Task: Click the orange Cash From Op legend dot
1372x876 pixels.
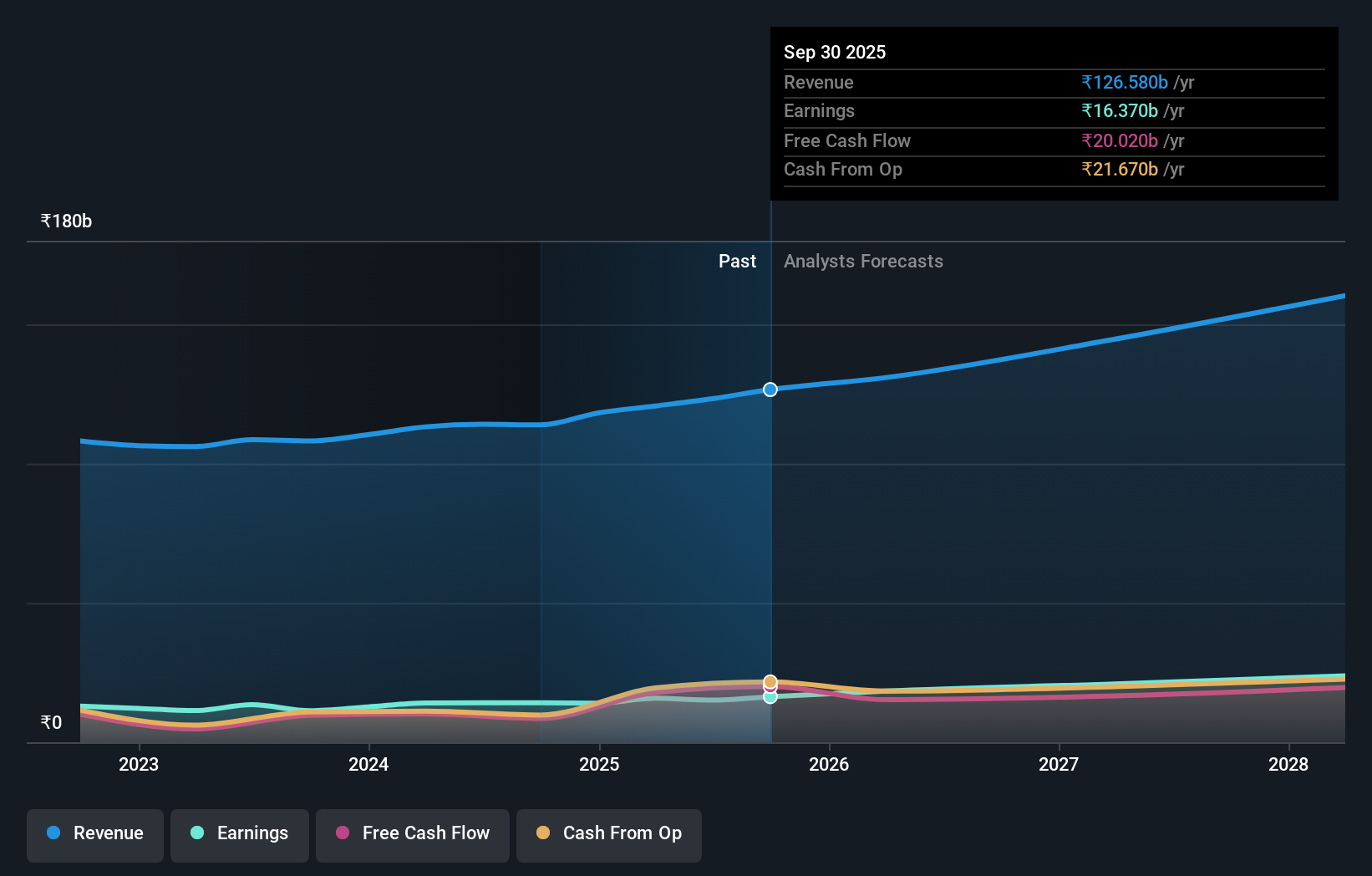Action: pyautogui.click(x=543, y=833)
